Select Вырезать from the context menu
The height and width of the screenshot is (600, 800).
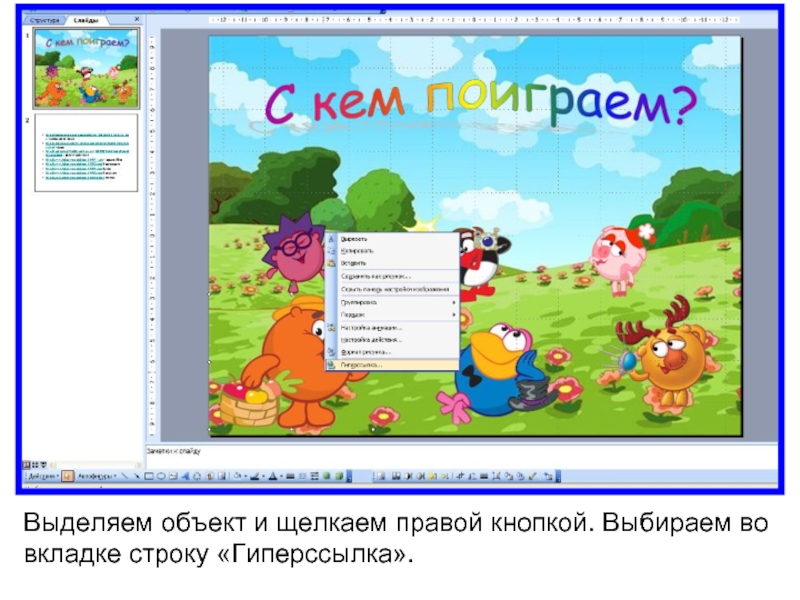coord(392,239)
